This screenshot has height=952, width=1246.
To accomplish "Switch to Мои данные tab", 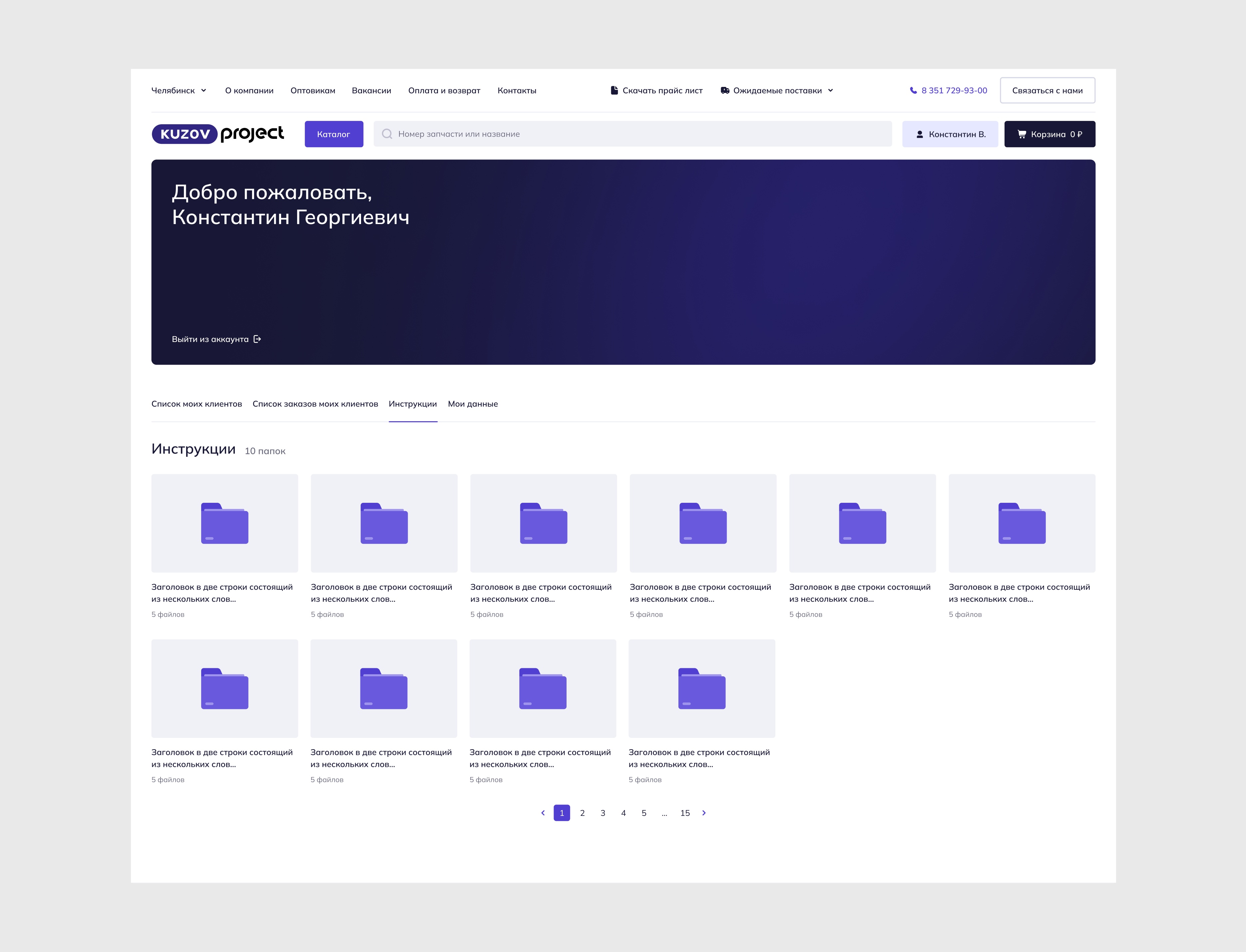I will point(473,404).
